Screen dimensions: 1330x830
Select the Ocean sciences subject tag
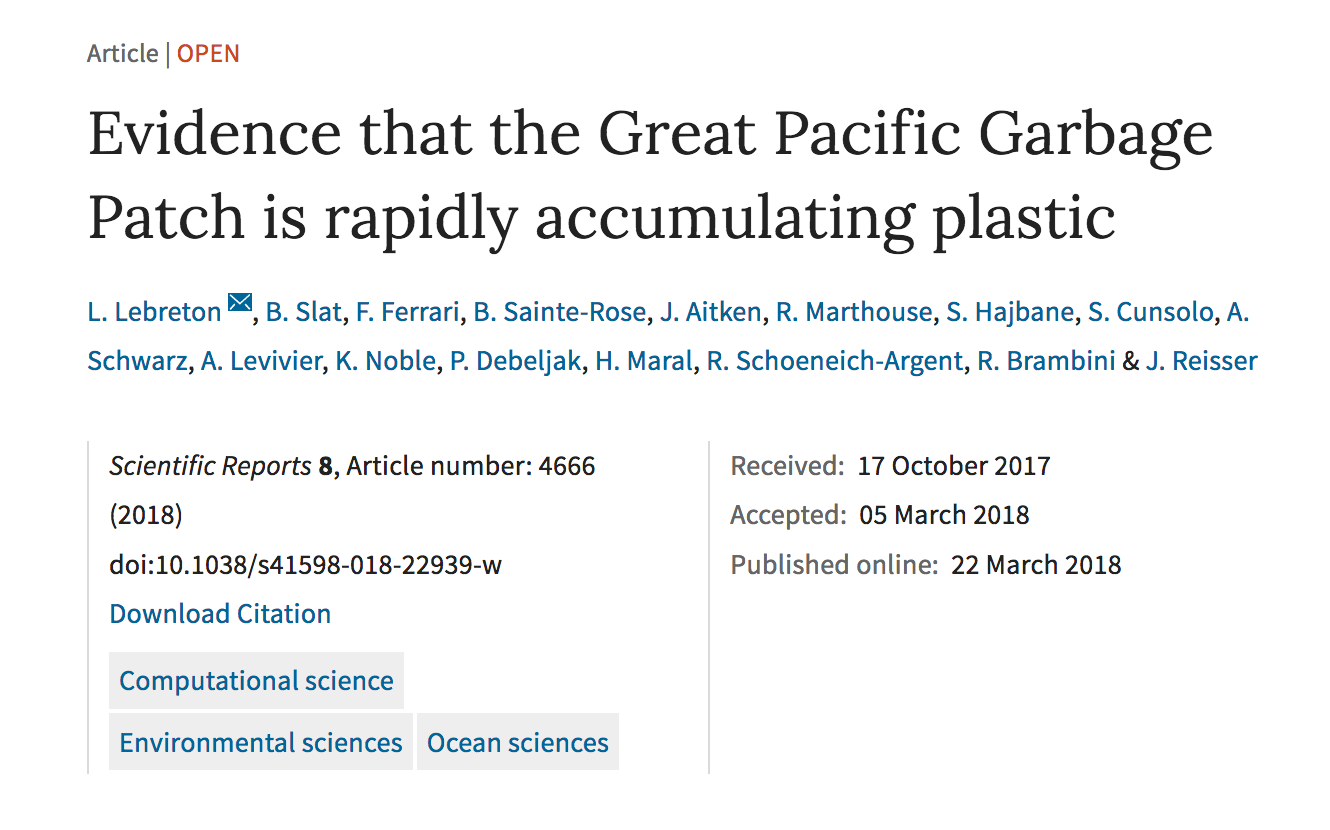(518, 743)
